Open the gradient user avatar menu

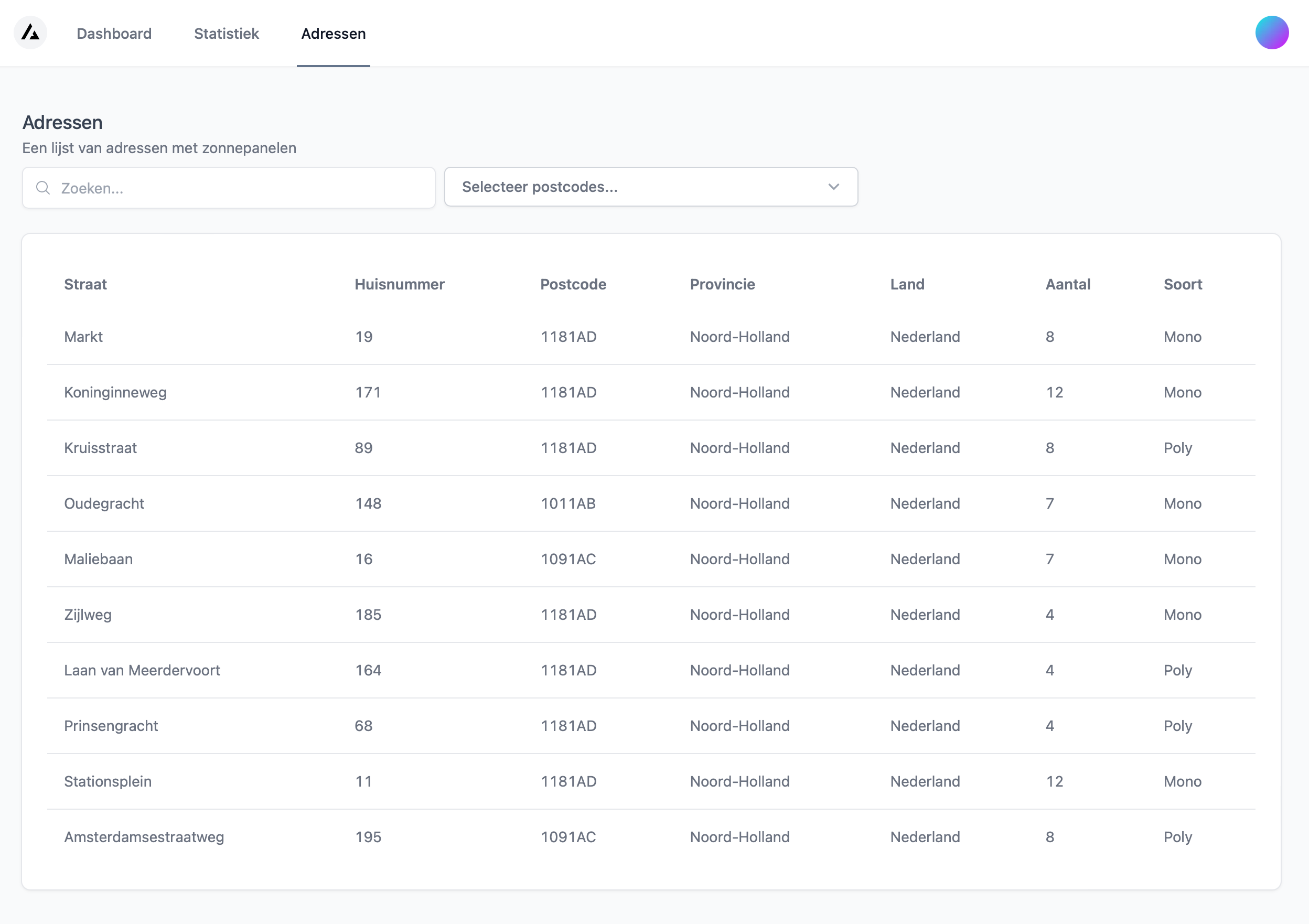(x=1271, y=33)
